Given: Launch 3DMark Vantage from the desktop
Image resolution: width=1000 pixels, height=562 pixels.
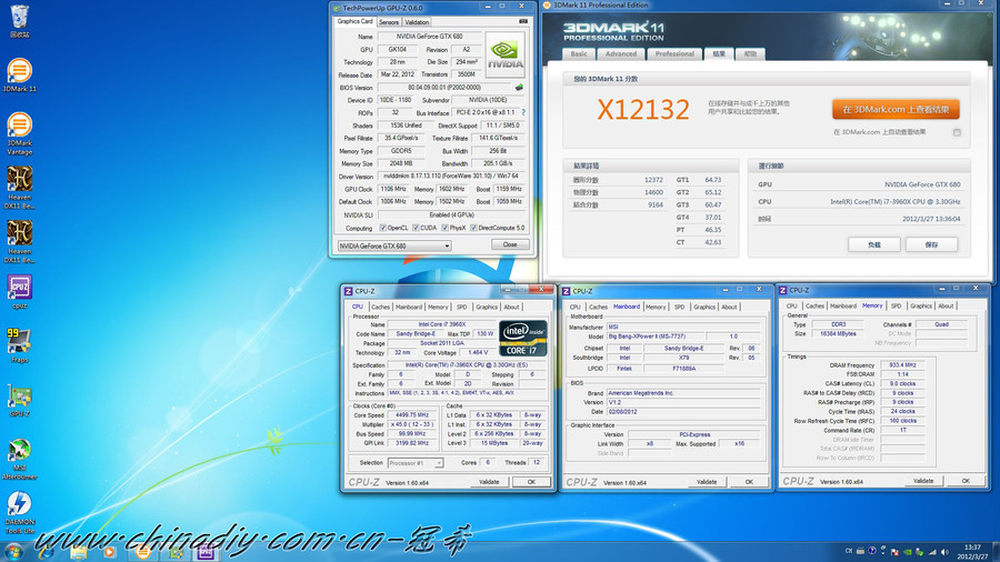Looking at the screenshot, I should click(19, 133).
